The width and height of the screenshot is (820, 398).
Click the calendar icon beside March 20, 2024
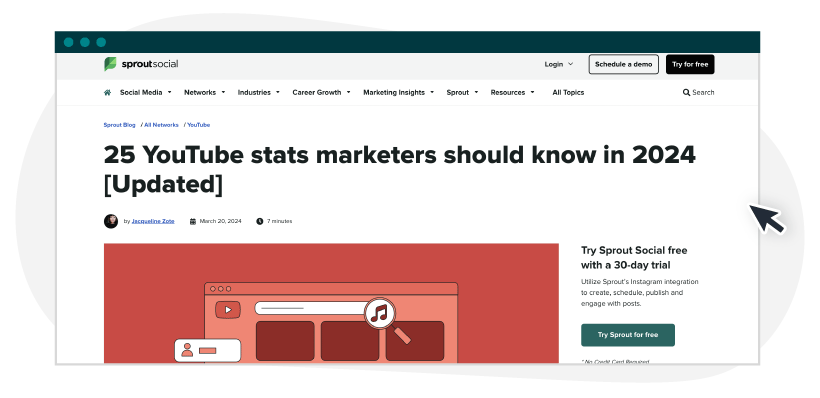[x=192, y=221]
